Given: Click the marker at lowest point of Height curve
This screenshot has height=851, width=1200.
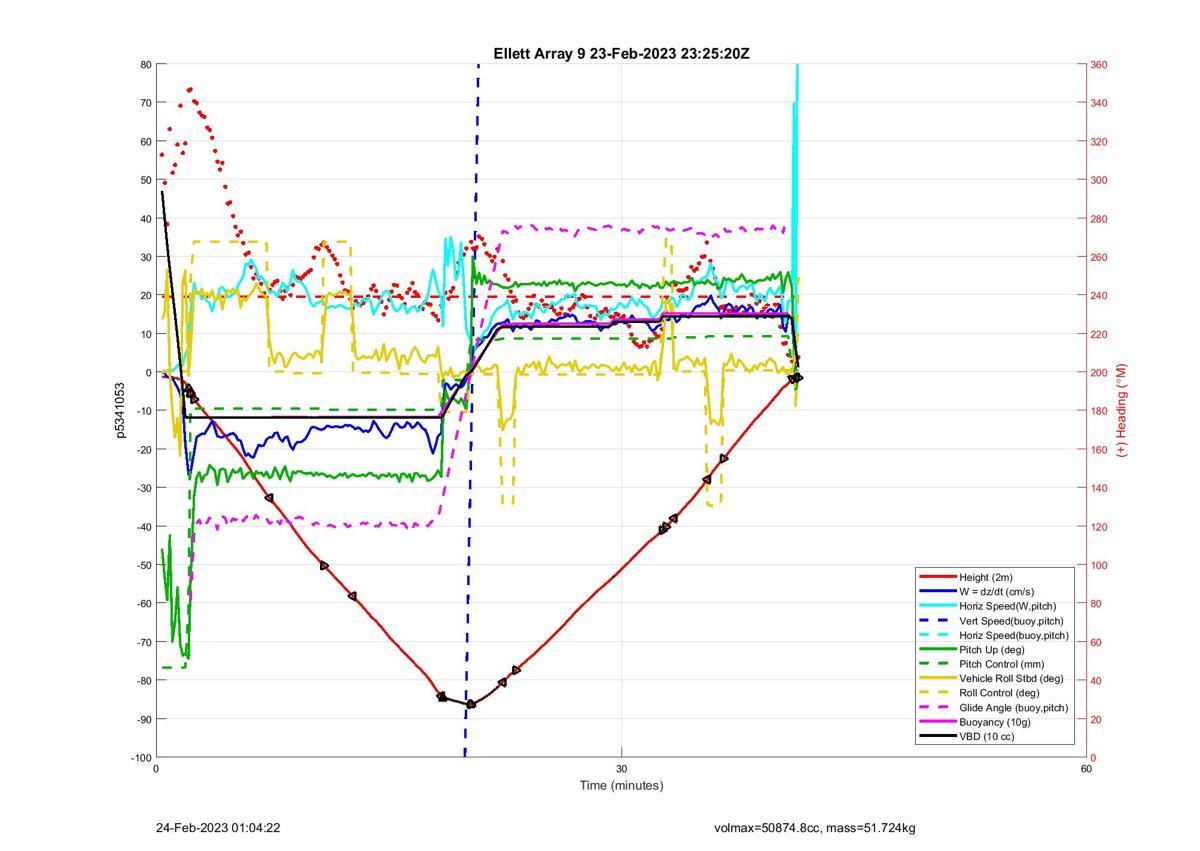Looking at the screenshot, I should [471, 704].
